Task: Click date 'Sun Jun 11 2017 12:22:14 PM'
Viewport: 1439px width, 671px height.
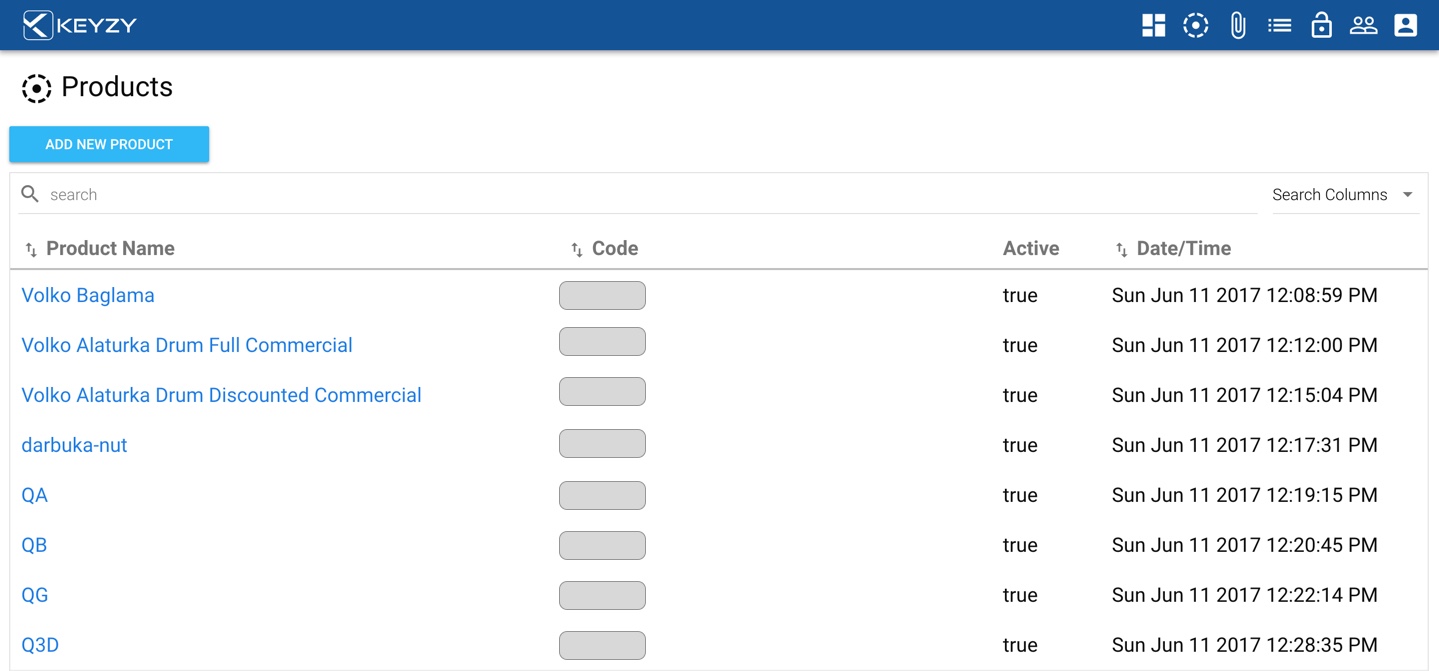Action: [x=1245, y=595]
